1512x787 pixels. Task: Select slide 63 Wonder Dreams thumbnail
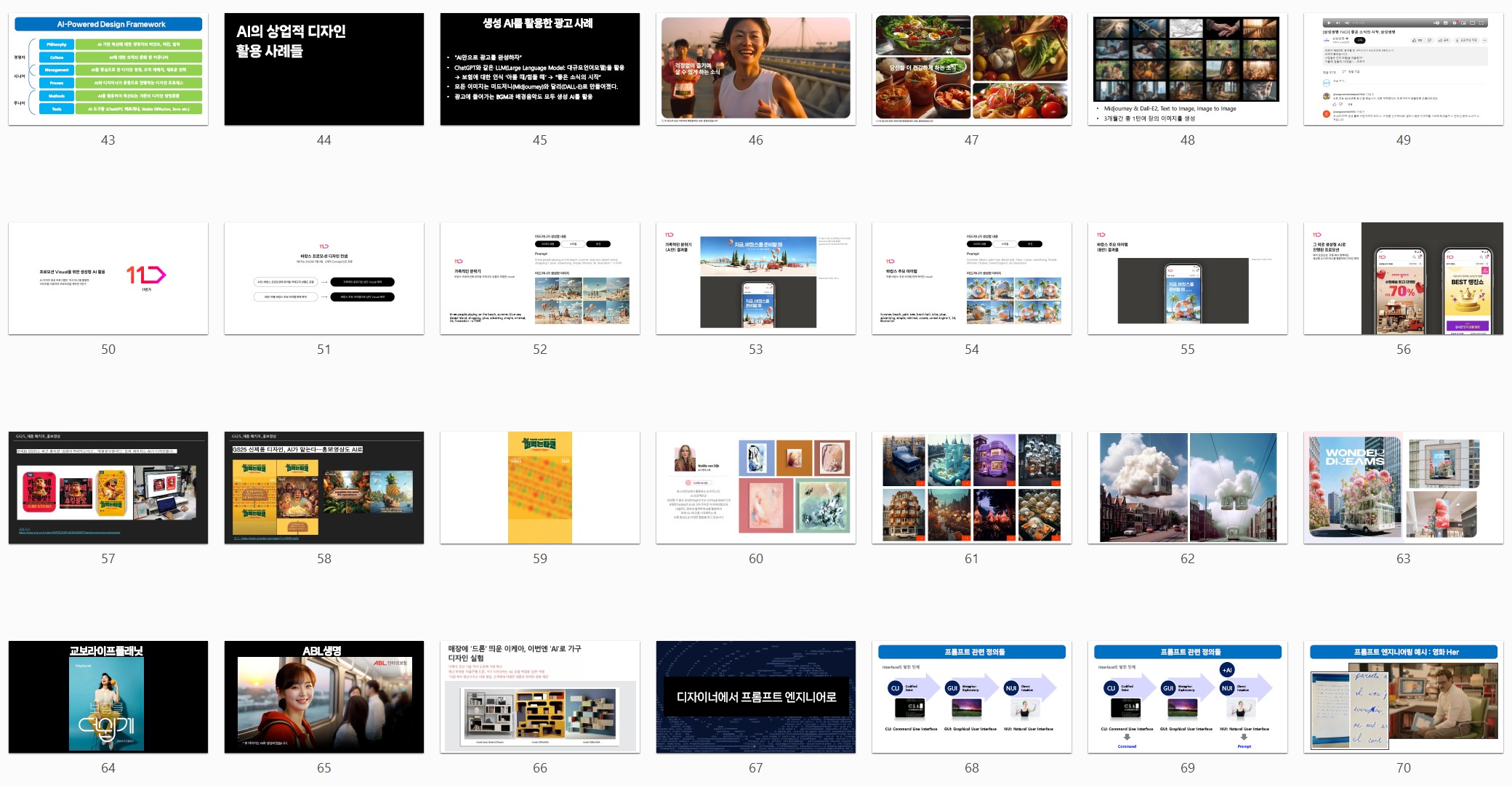1403,488
